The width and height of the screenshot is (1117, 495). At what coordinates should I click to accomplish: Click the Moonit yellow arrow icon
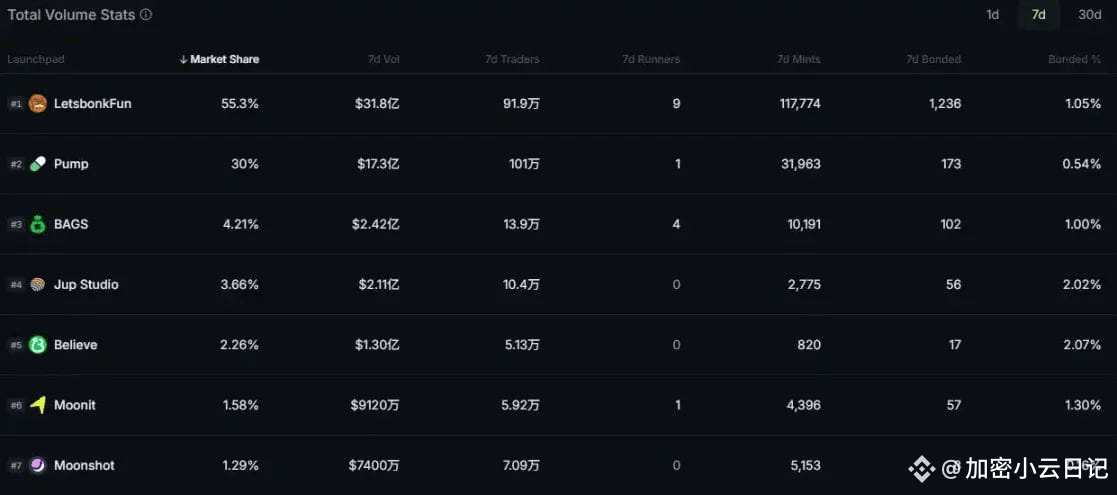[38, 405]
